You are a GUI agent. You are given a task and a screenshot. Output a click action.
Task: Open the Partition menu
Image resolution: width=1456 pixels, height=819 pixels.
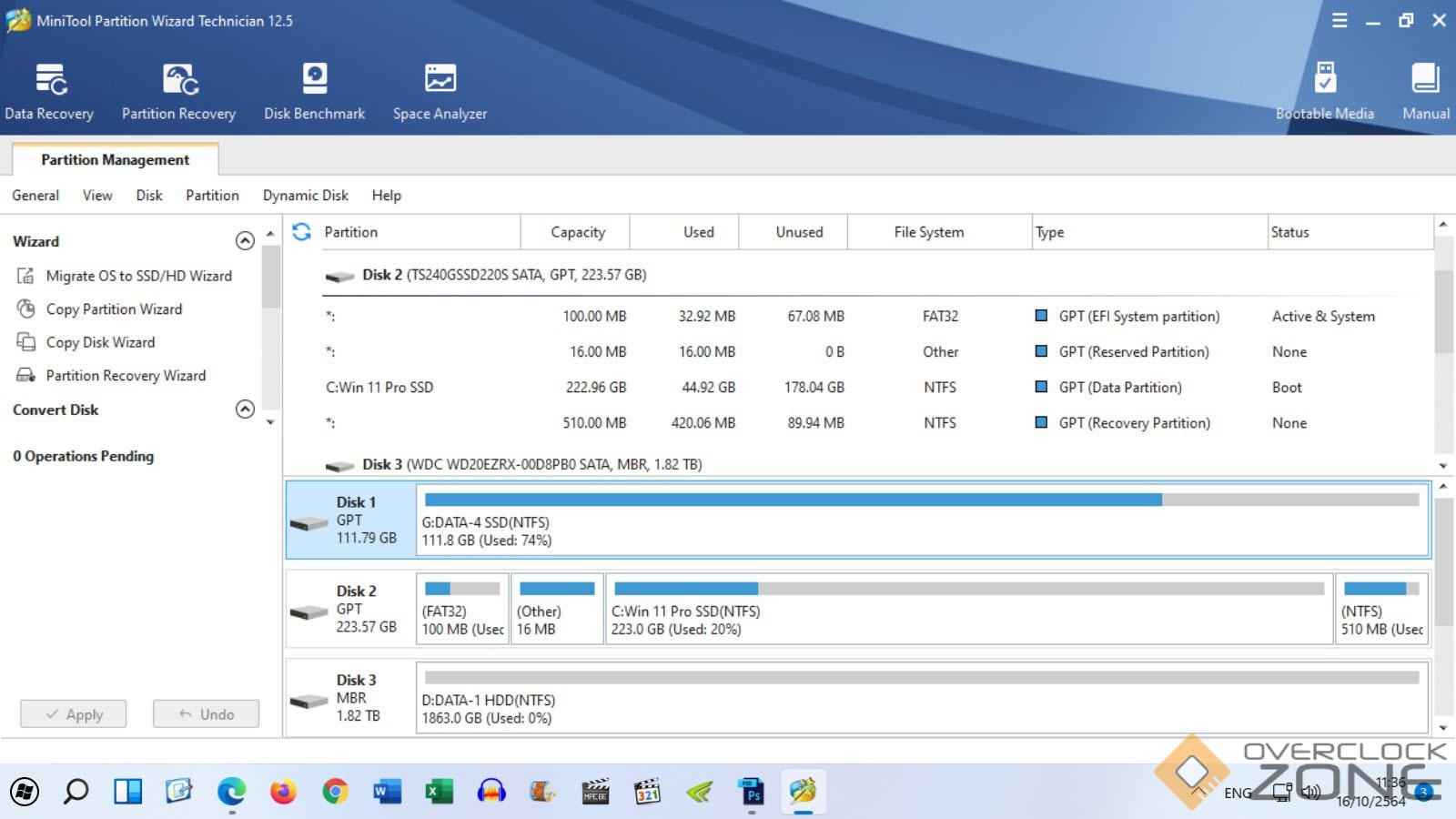coord(212,196)
